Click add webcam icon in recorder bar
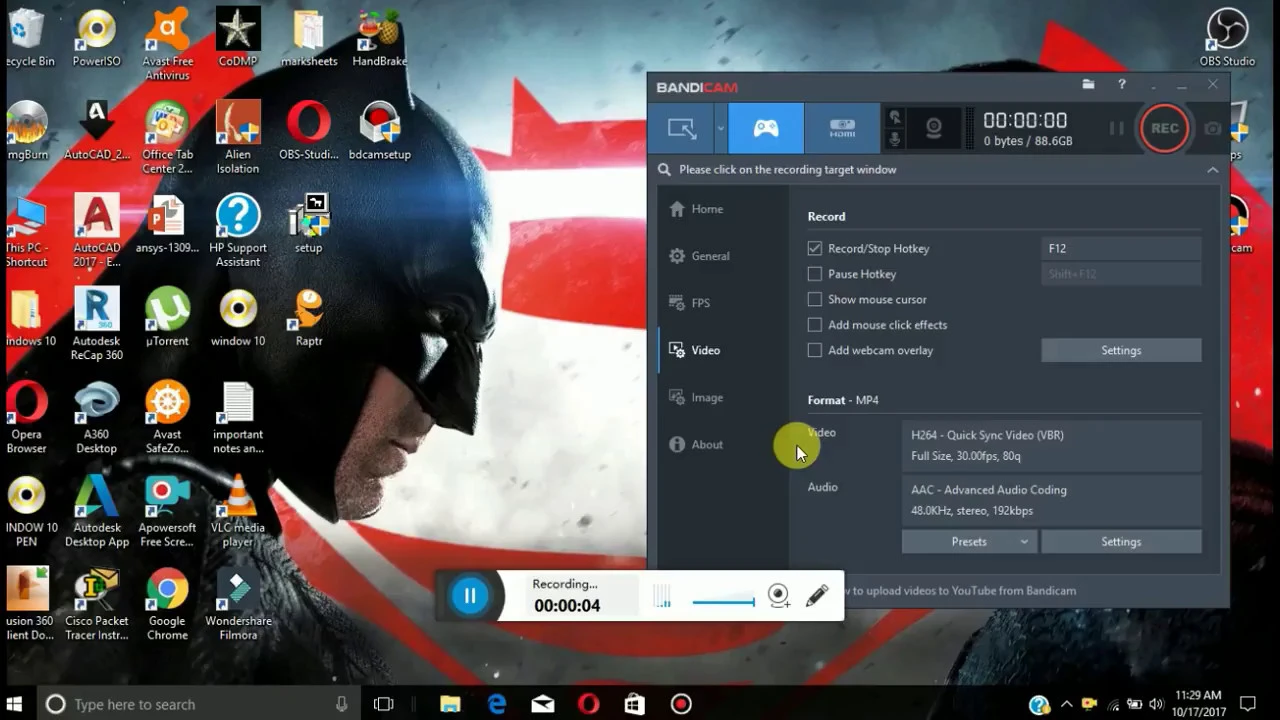The width and height of the screenshot is (1280, 720). point(779,596)
